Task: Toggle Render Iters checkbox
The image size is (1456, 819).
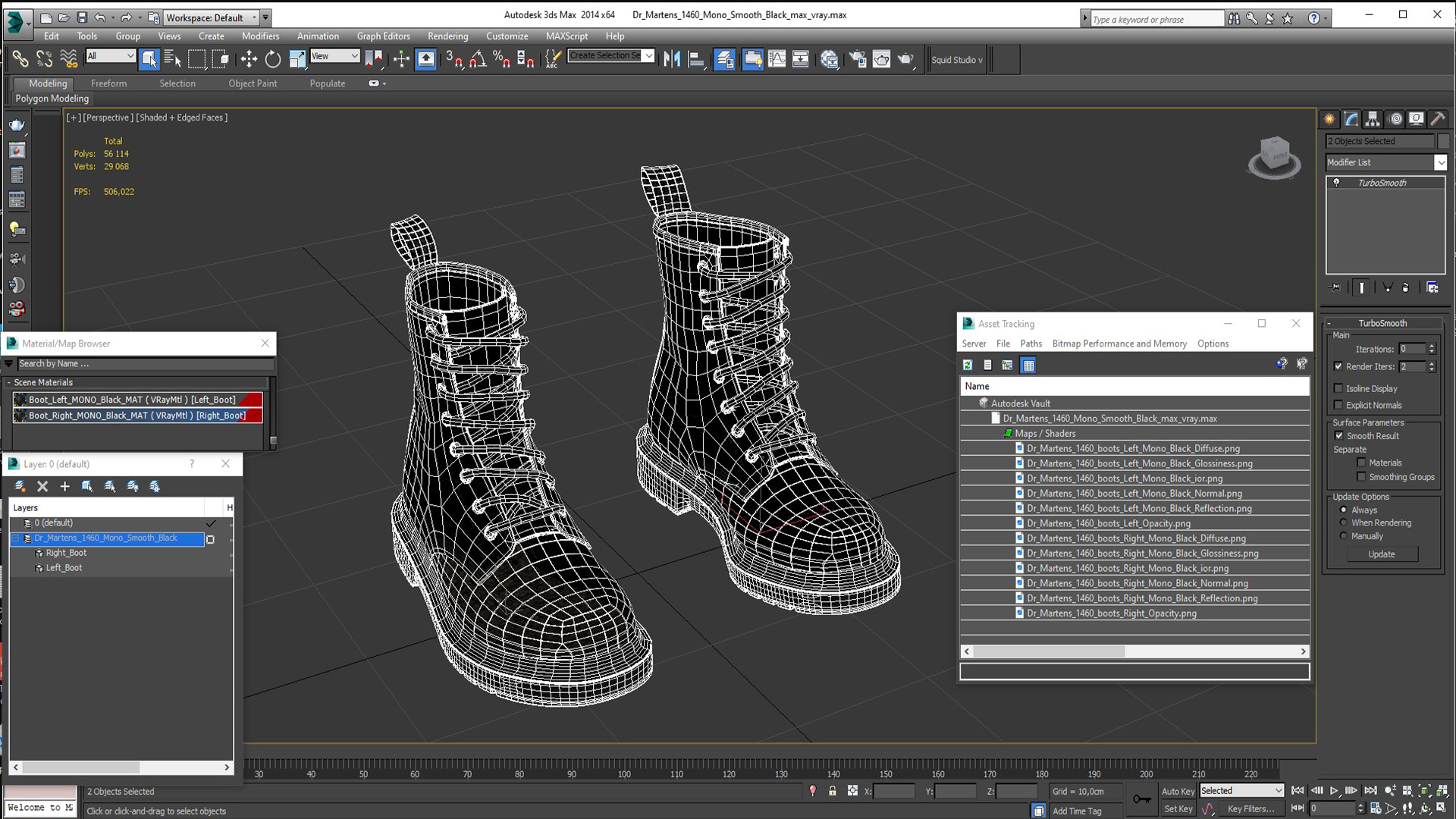Action: [x=1338, y=366]
